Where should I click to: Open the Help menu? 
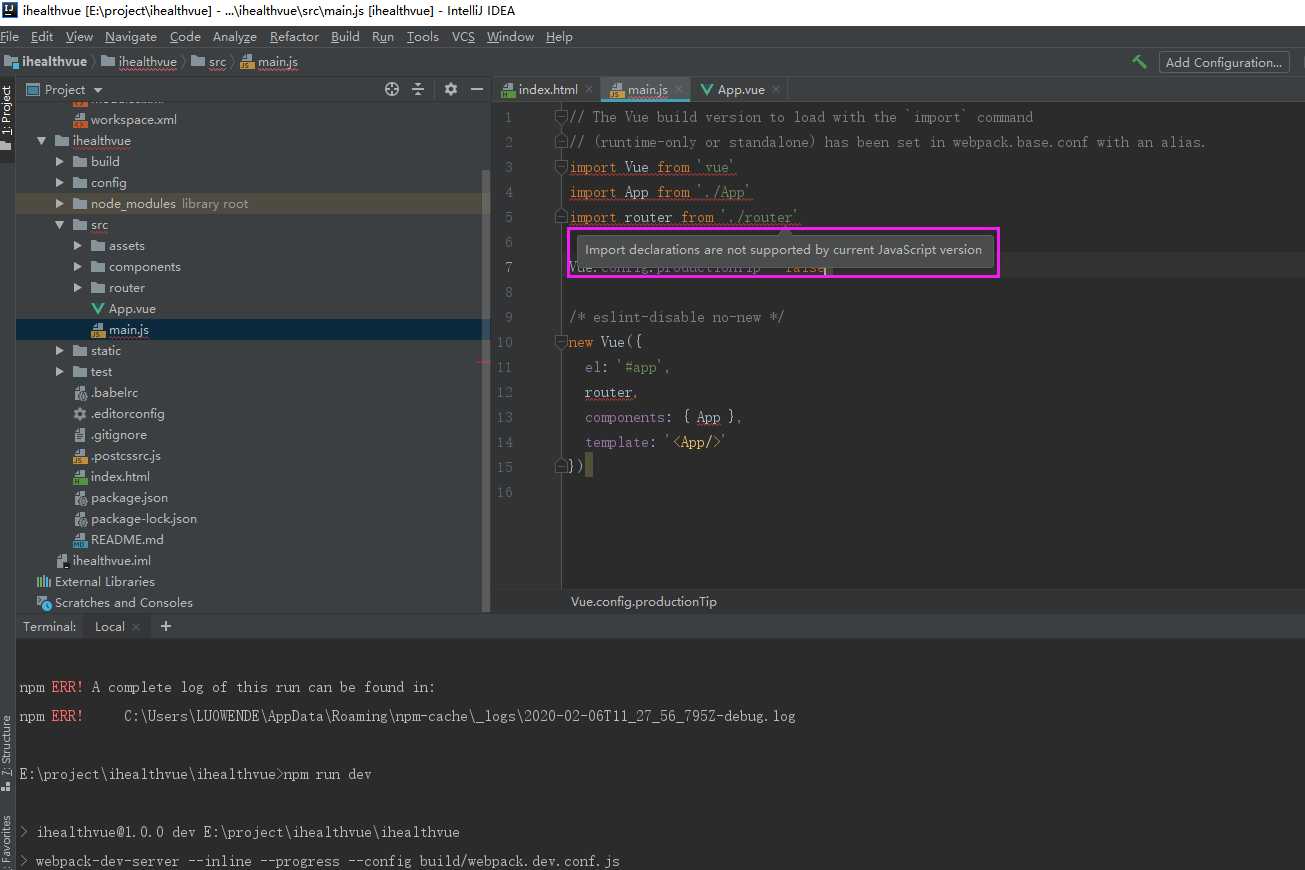(559, 37)
